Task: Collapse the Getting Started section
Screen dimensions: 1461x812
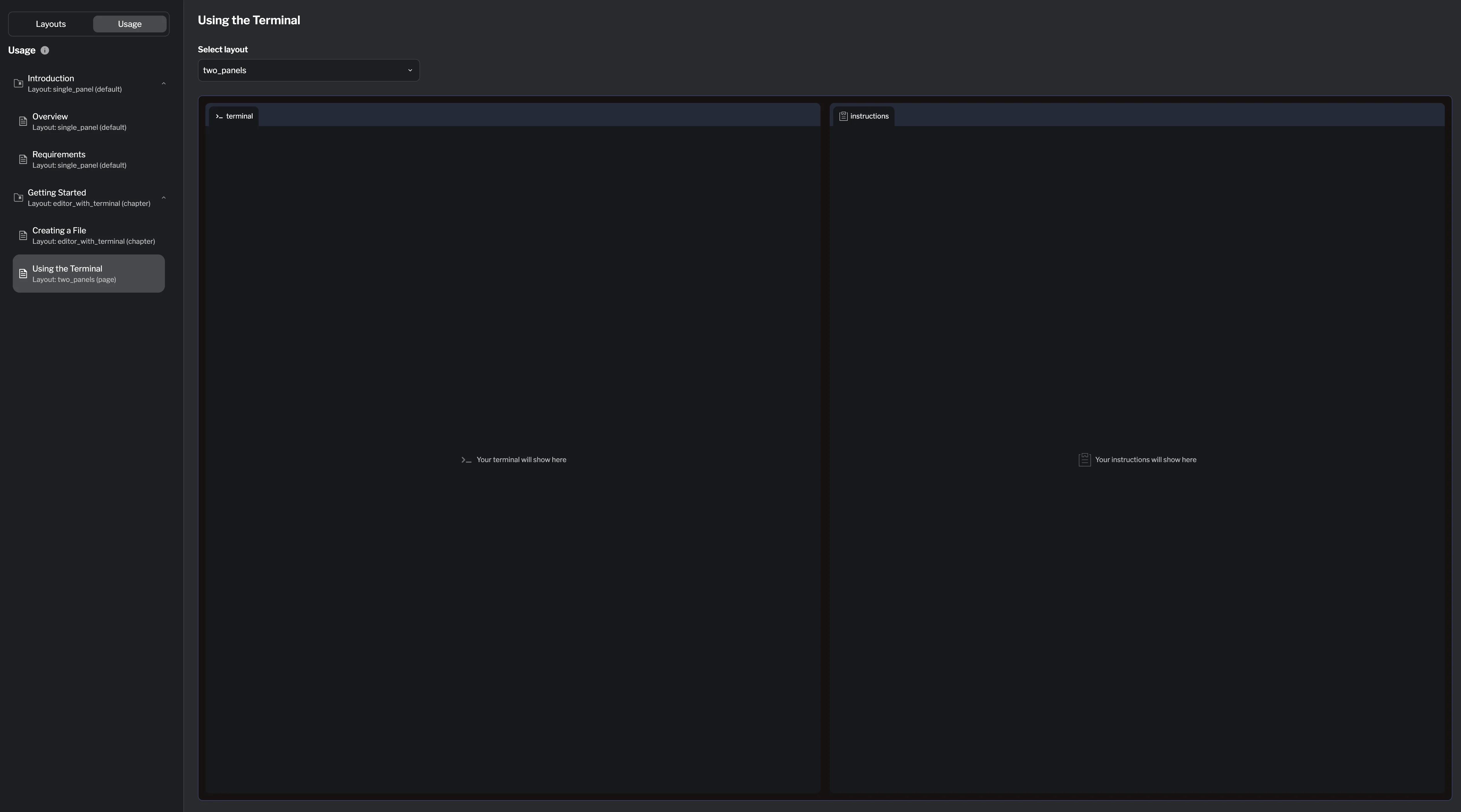Action: click(x=163, y=197)
